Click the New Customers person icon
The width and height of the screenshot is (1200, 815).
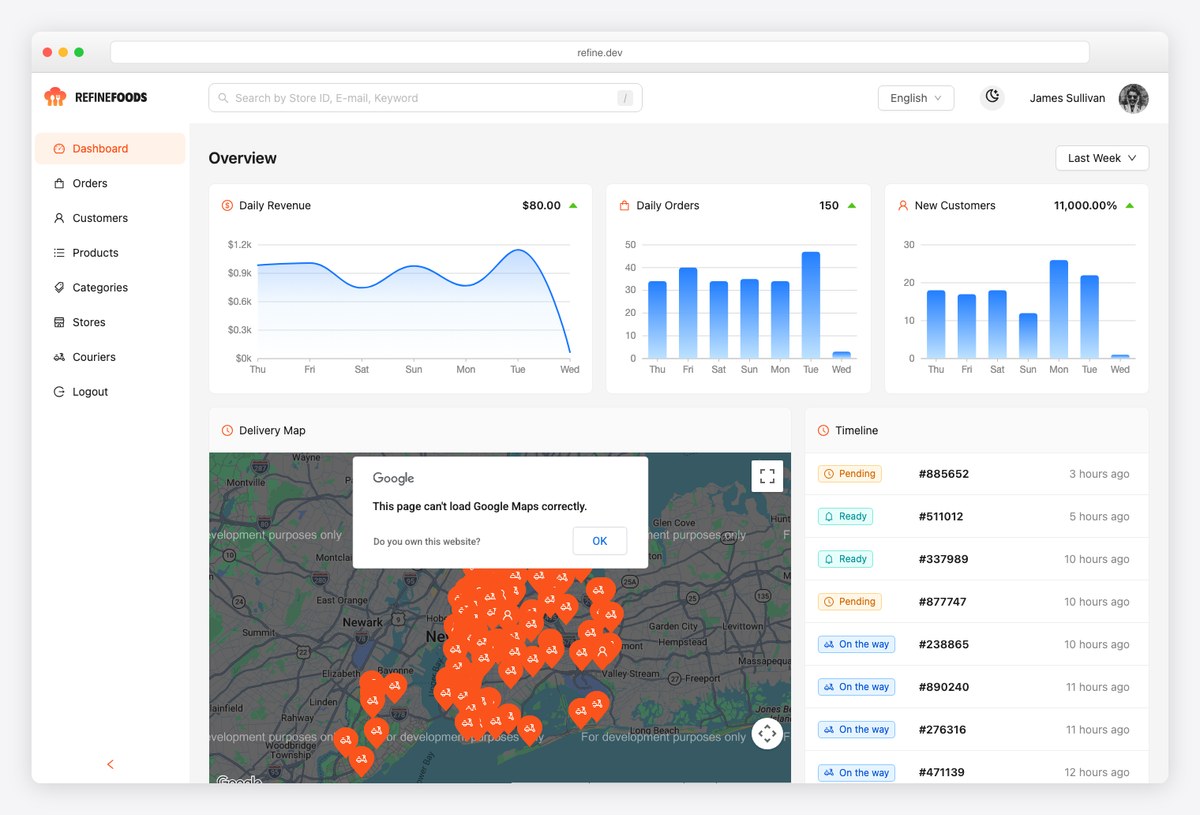903,206
